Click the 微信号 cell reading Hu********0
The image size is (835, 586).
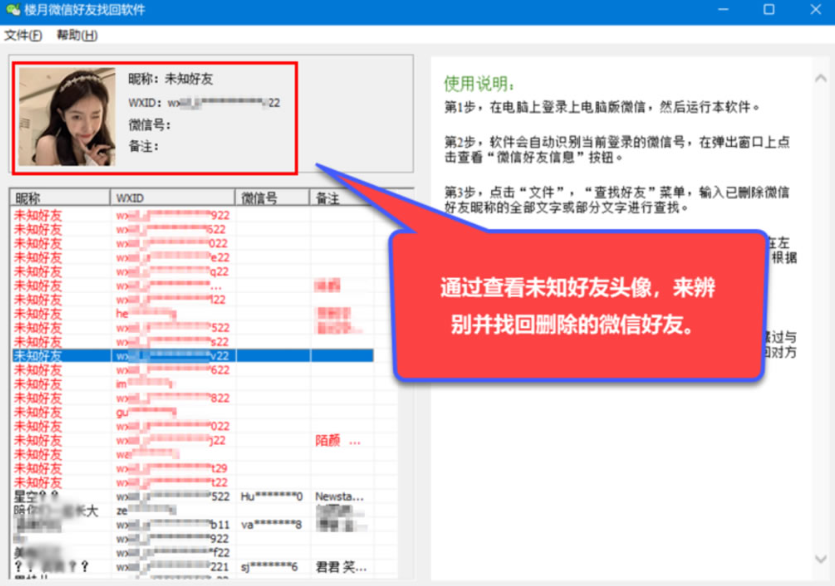pos(272,497)
